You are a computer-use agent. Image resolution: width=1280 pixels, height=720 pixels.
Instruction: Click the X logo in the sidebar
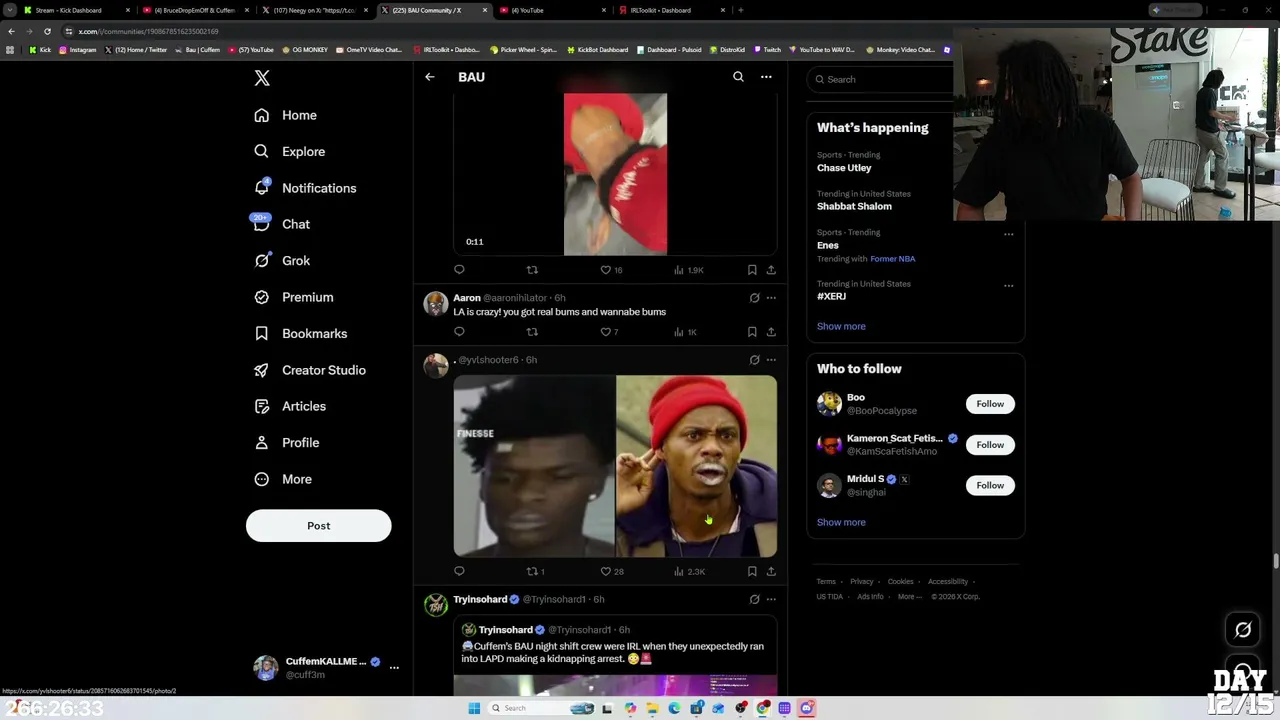[262, 78]
